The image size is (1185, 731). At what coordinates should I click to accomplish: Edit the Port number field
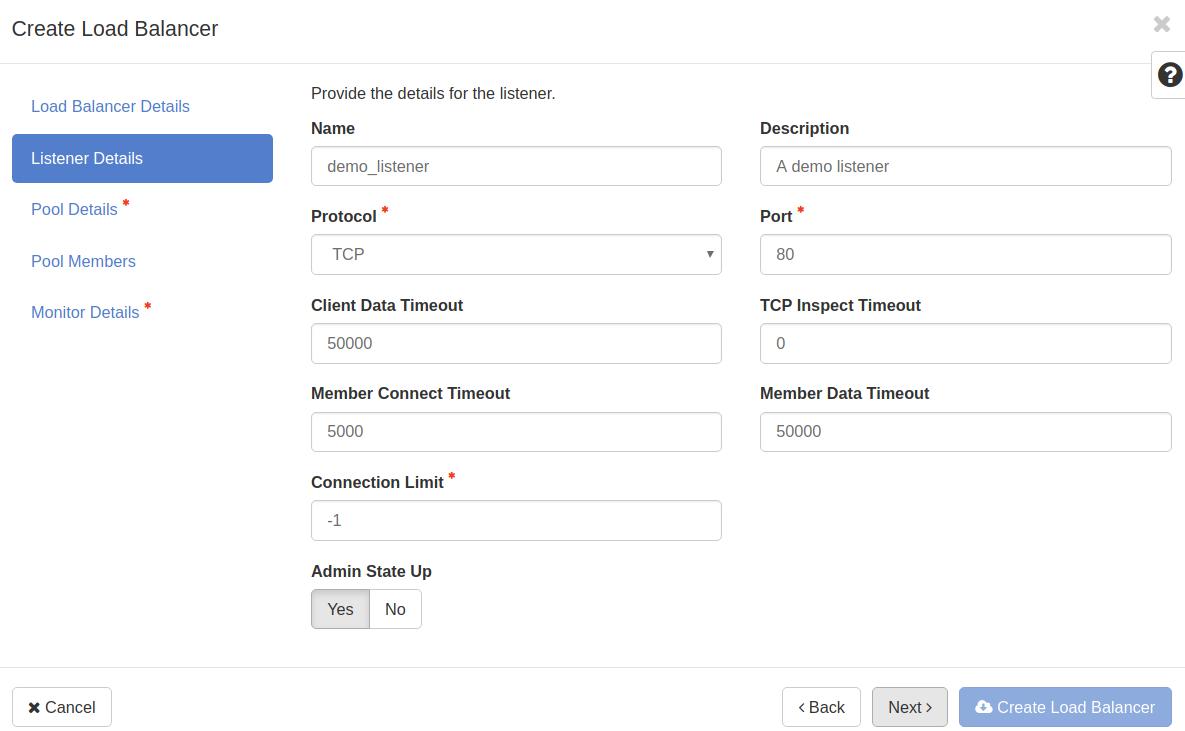click(x=965, y=254)
